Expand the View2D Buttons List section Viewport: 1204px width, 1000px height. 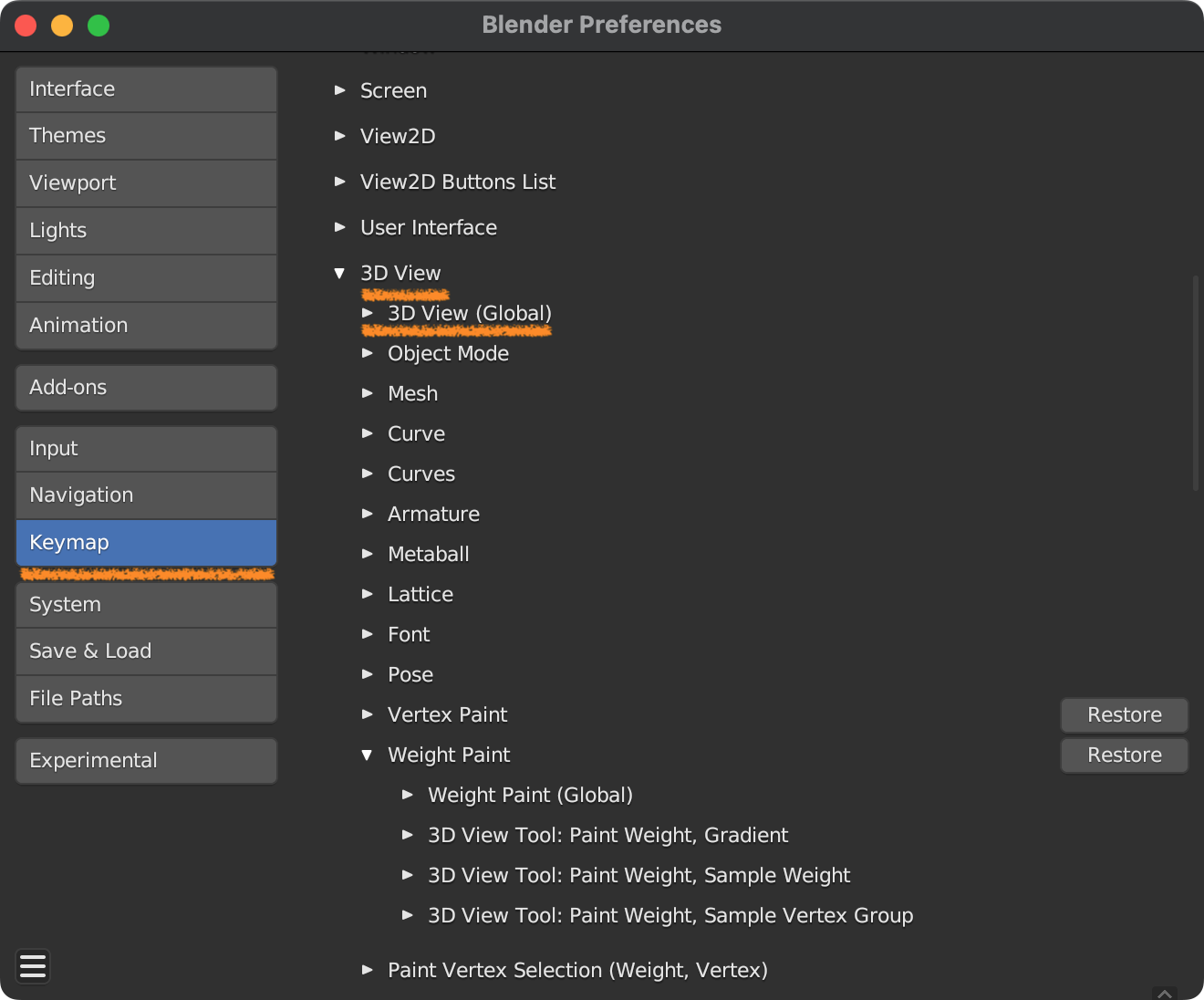340,182
